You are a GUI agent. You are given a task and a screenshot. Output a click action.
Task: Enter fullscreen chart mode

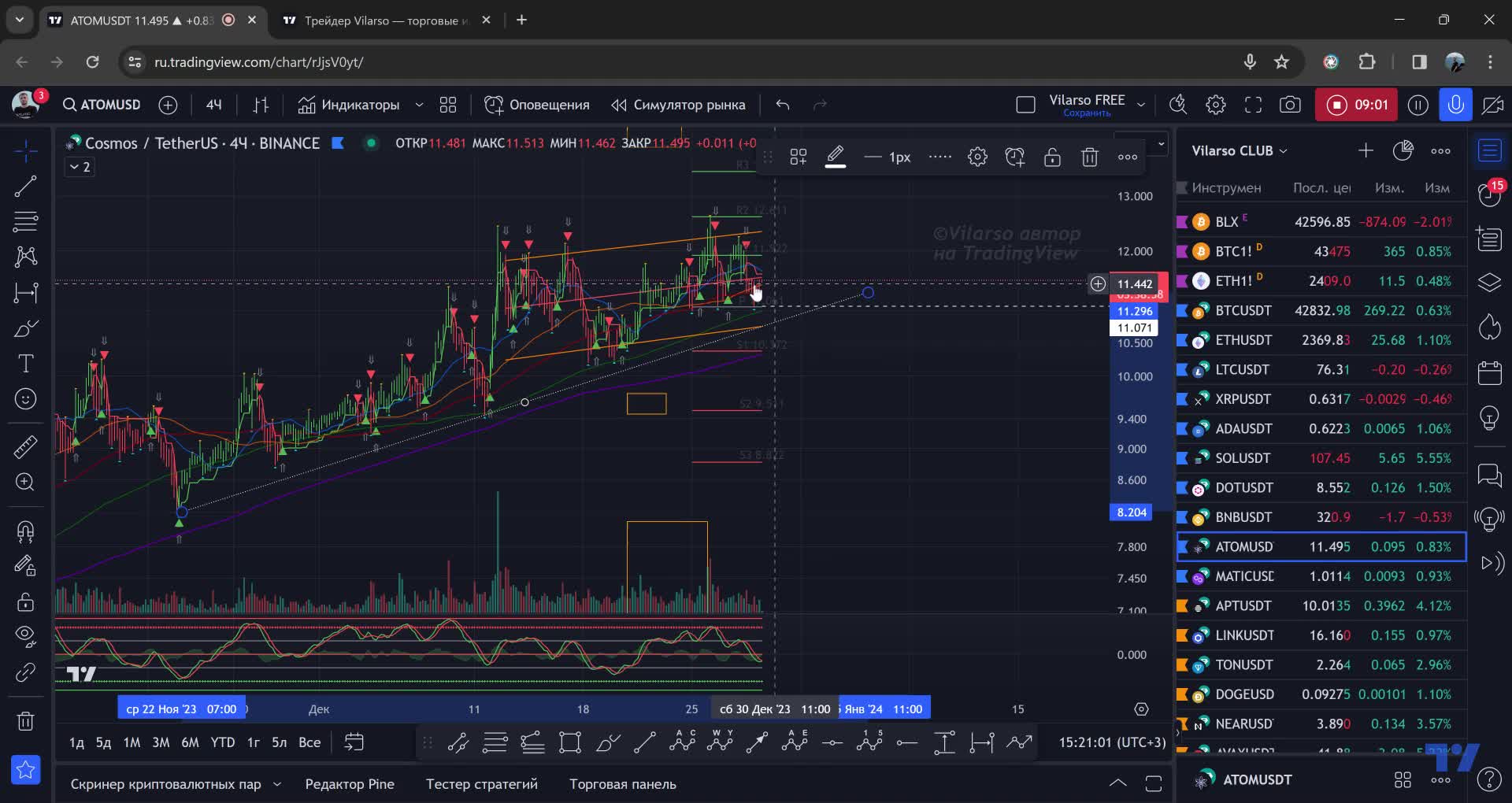point(1253,105)
